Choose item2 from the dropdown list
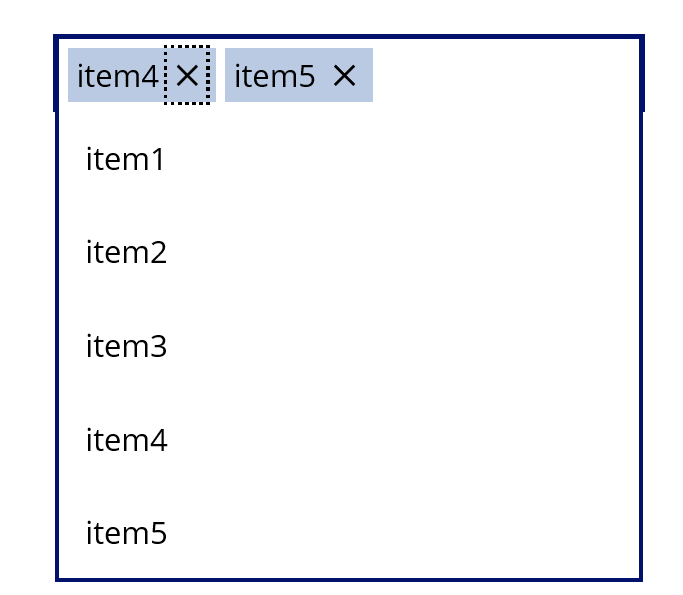The image size is (683, 595). point(349,252)
